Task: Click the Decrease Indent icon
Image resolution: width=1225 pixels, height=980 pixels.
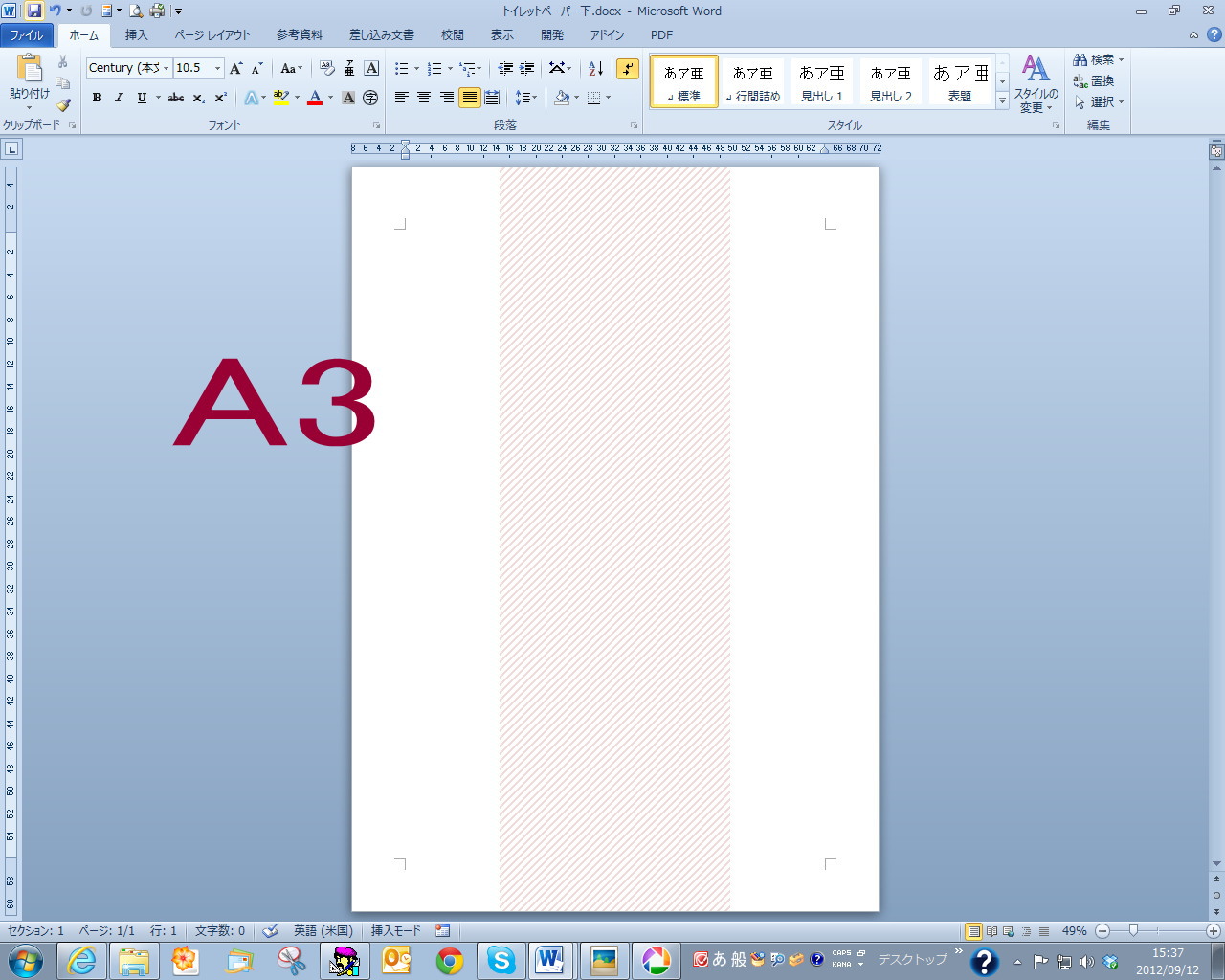Action: coord(505,68)
